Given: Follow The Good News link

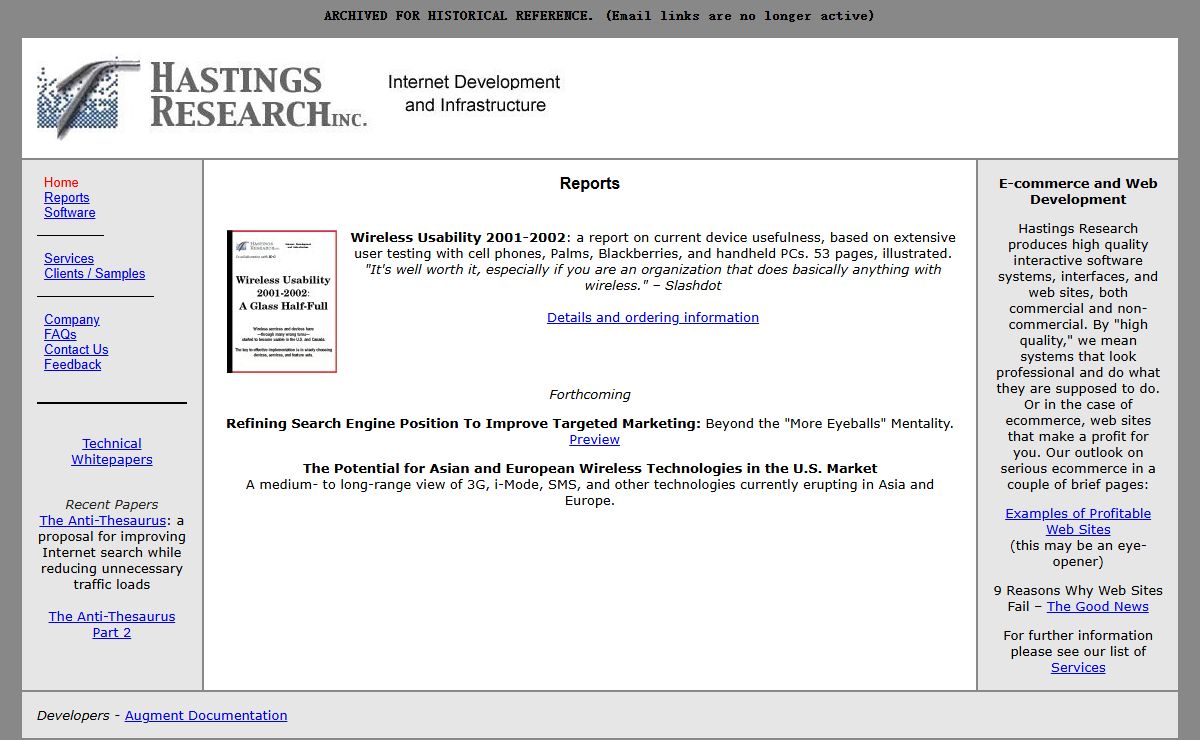Looking at the screenshot, I should [1098, 606].
